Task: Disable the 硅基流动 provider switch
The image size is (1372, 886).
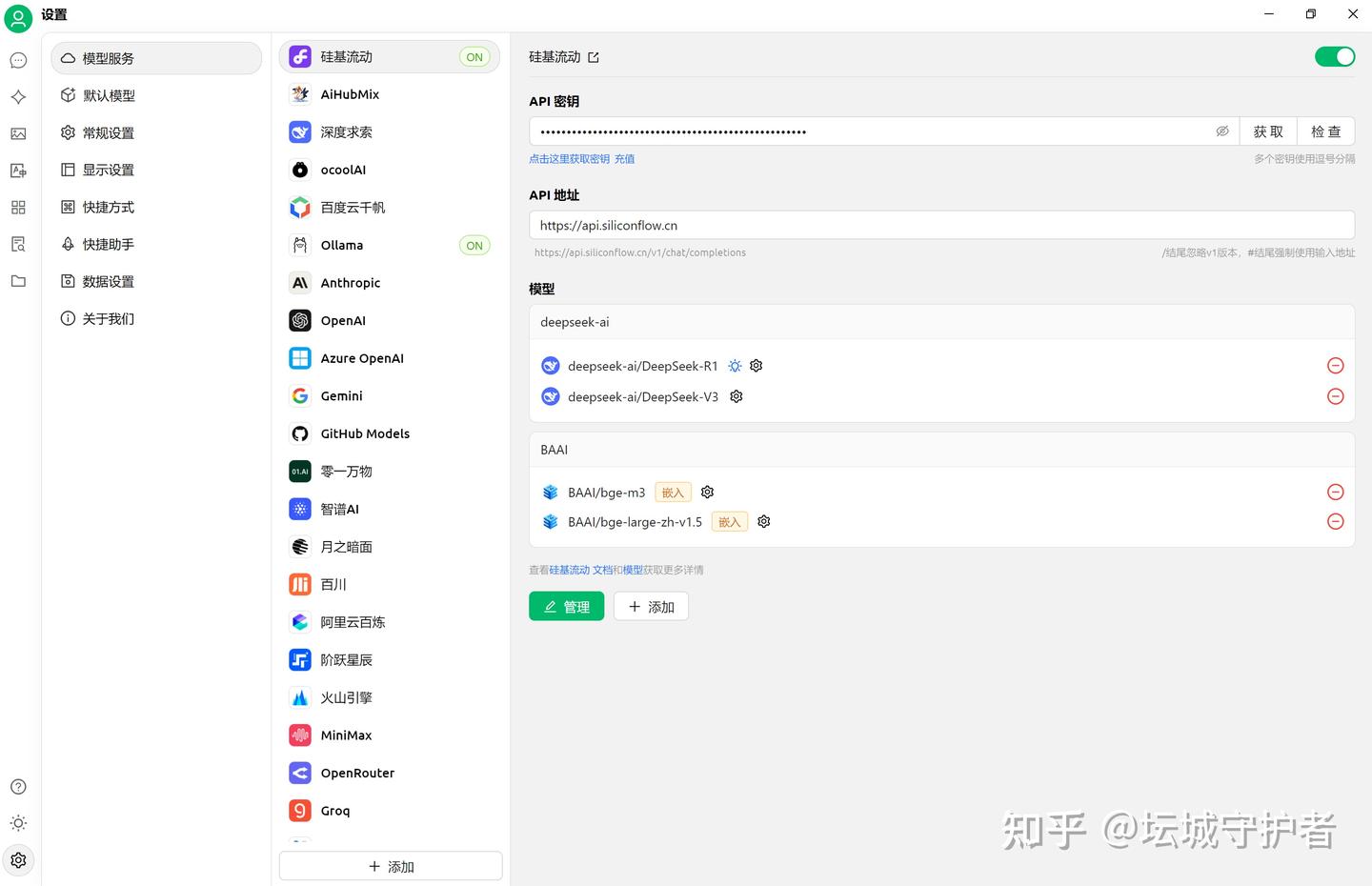Action: pos(1334,56)
